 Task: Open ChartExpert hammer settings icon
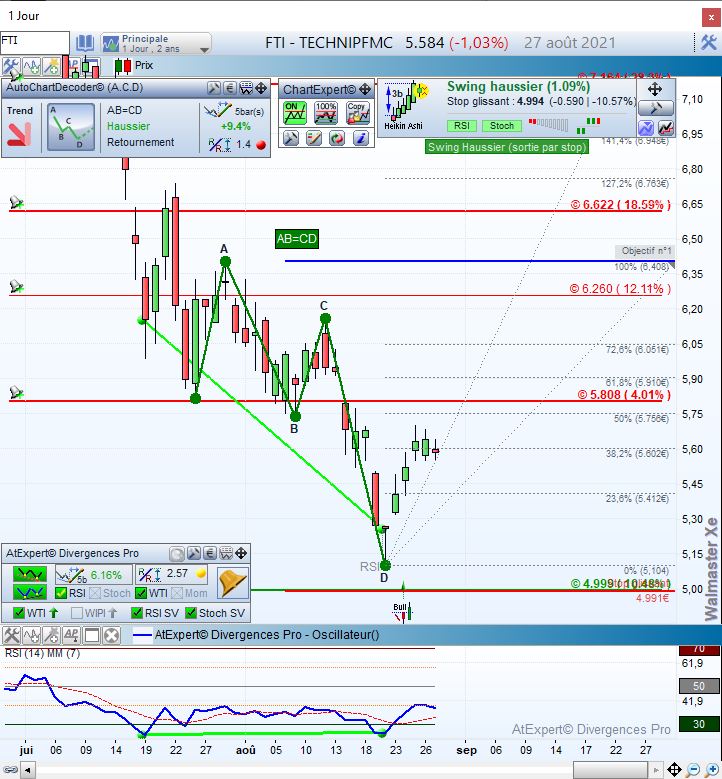pyautogui.click(x=291, y=138)
